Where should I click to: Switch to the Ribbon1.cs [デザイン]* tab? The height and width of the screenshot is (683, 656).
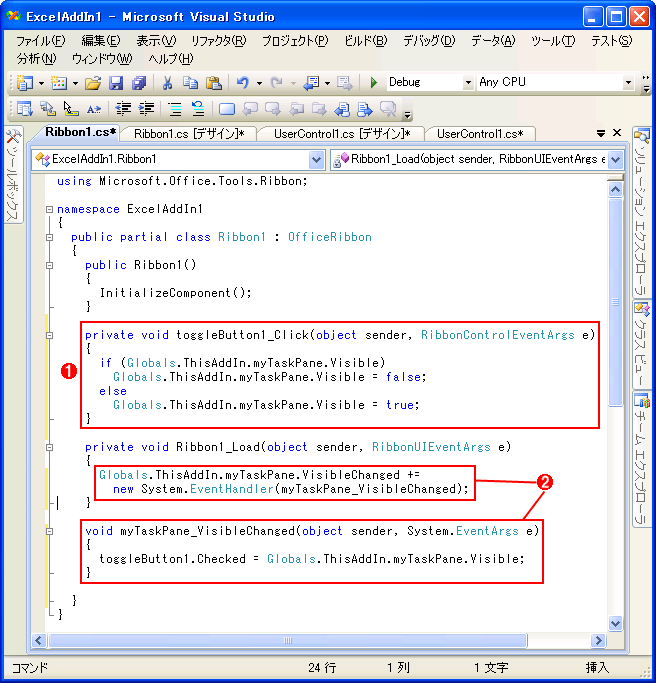pyautogui.click(x=189, y=134)
